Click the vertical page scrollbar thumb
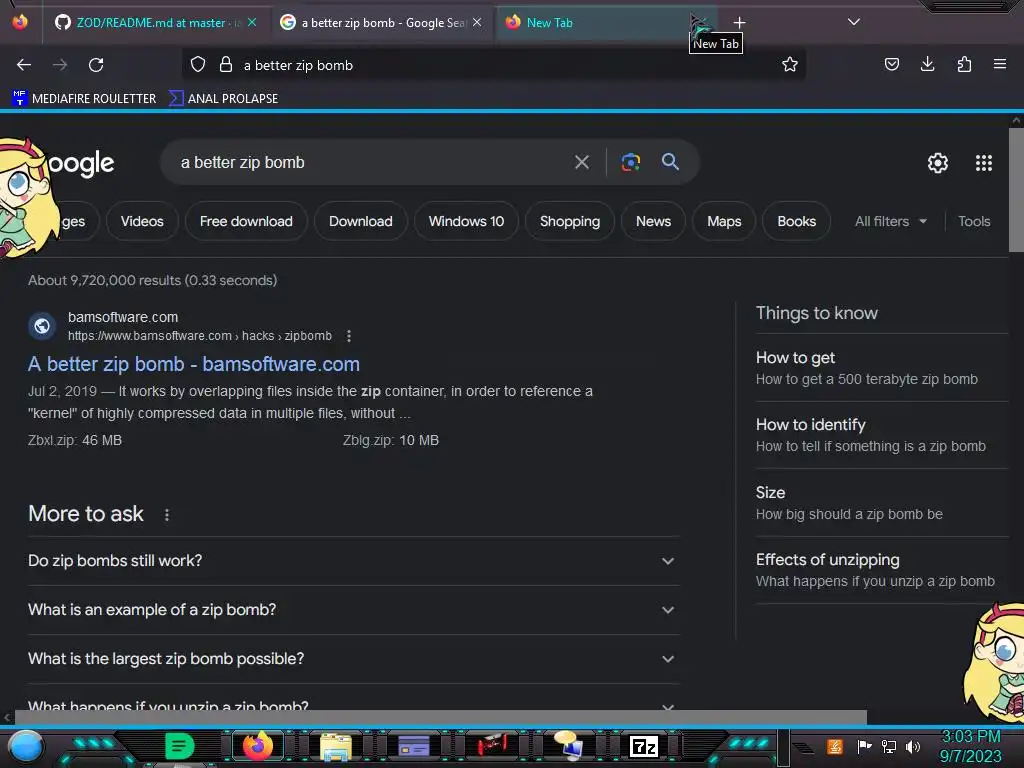The height and width of the screenshot is (768, 1024). 1016,189
